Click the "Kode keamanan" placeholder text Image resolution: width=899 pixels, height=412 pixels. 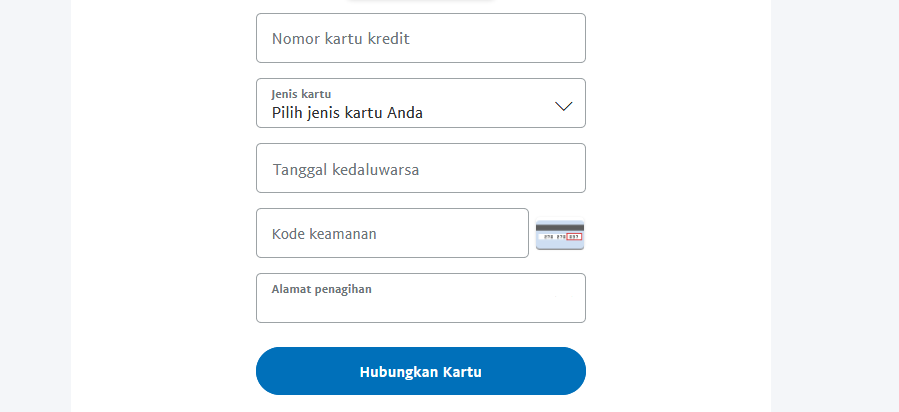click(x=324, y=234)
